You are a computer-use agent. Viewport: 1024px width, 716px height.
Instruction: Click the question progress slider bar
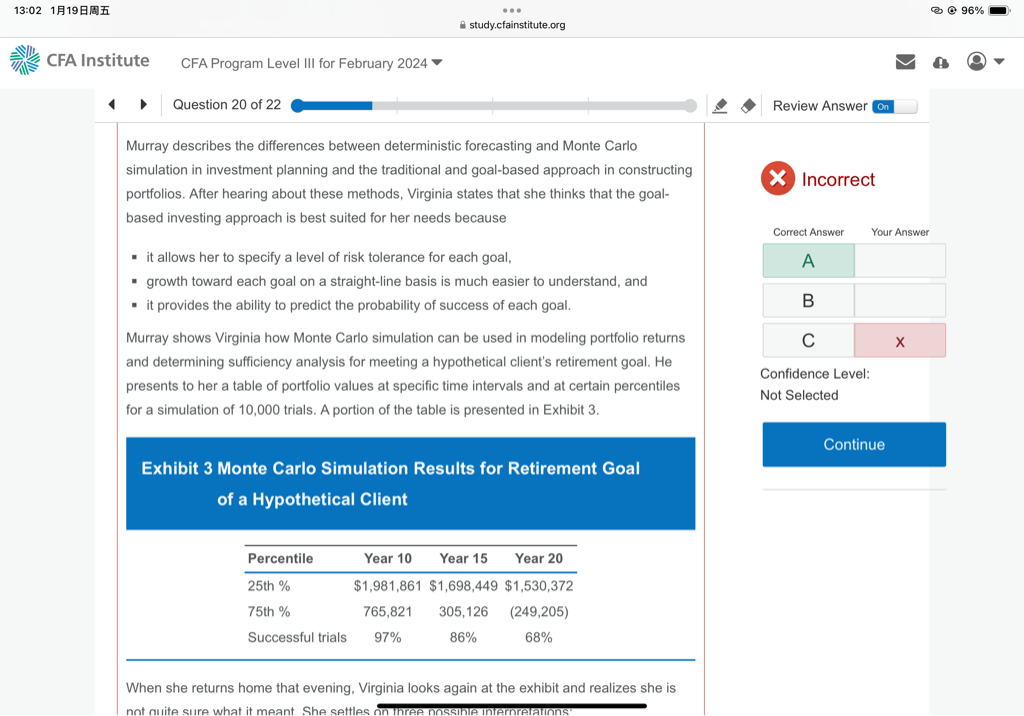coord(493,106)
